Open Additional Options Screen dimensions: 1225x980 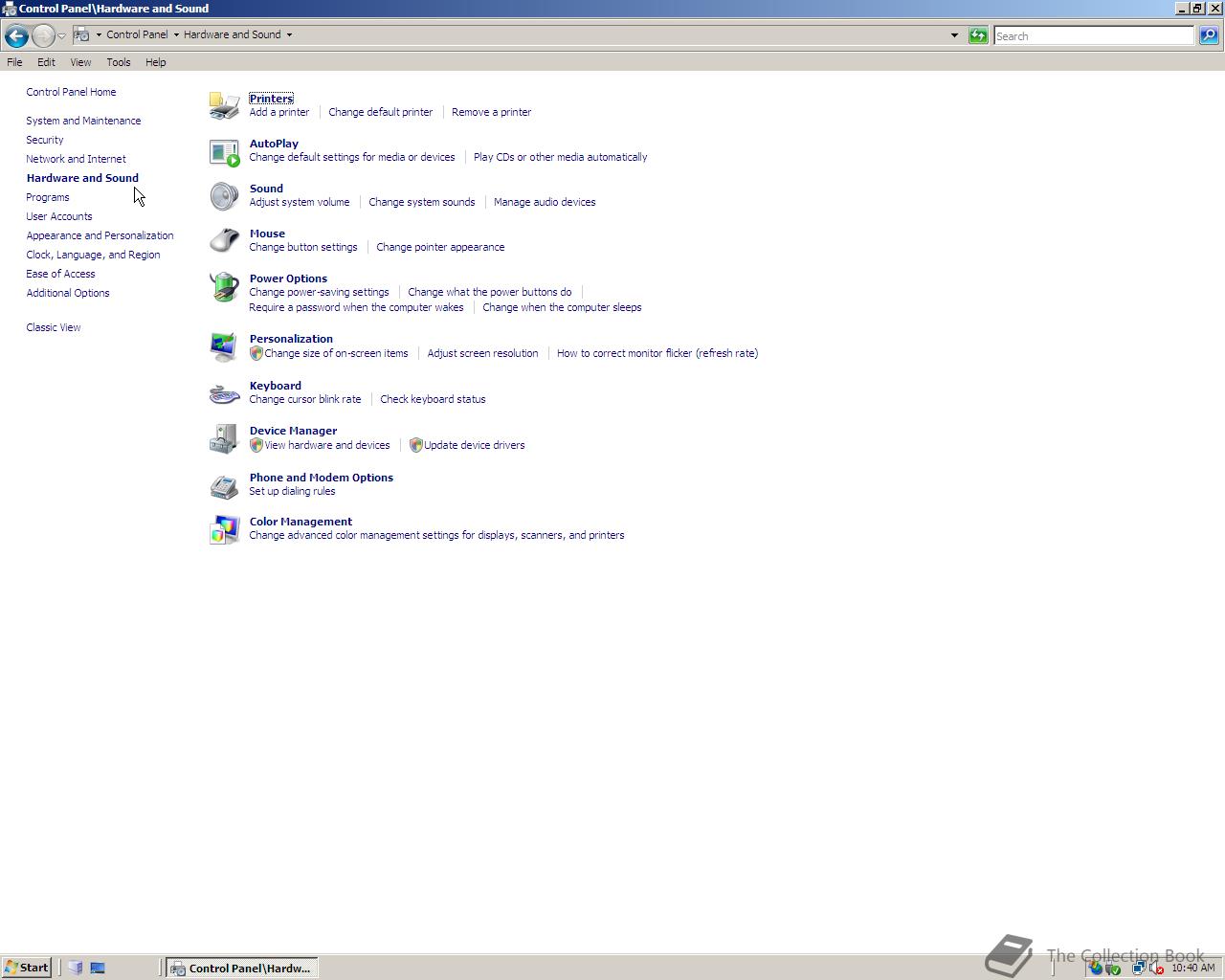click(x=68, y=293)
